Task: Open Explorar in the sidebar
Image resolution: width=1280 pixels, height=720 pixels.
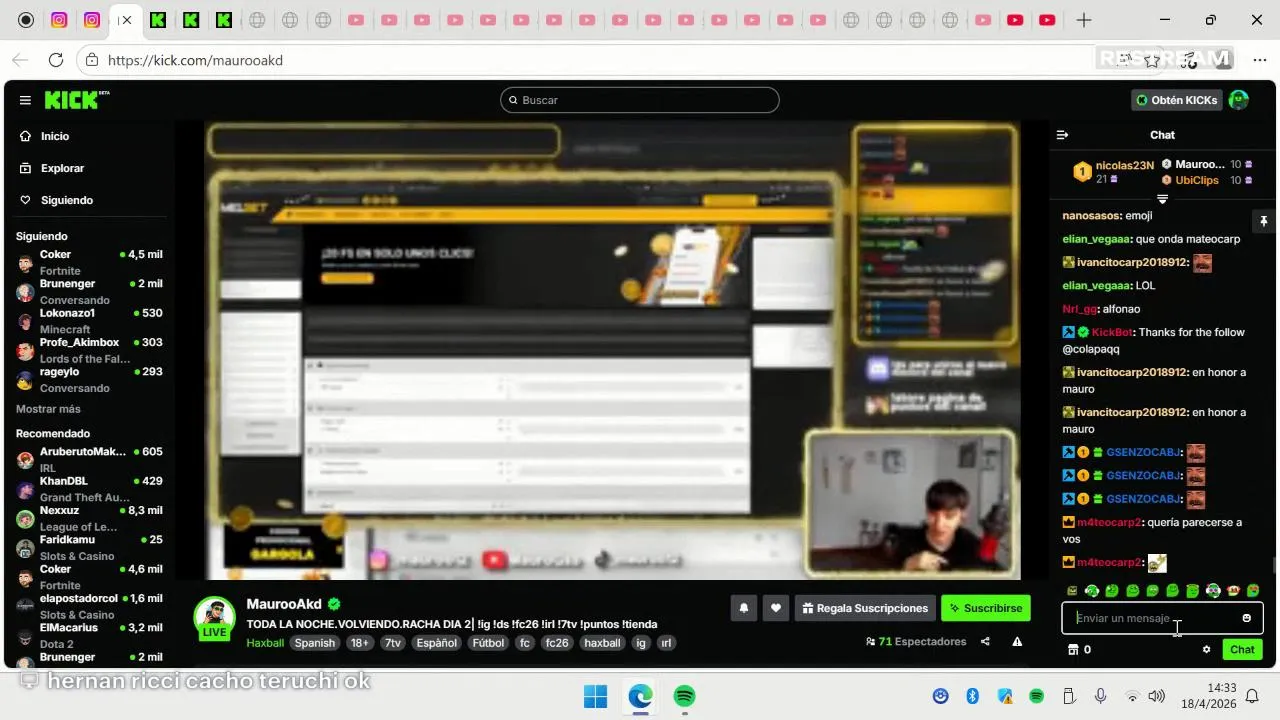Action: click(x=62, y=168)
